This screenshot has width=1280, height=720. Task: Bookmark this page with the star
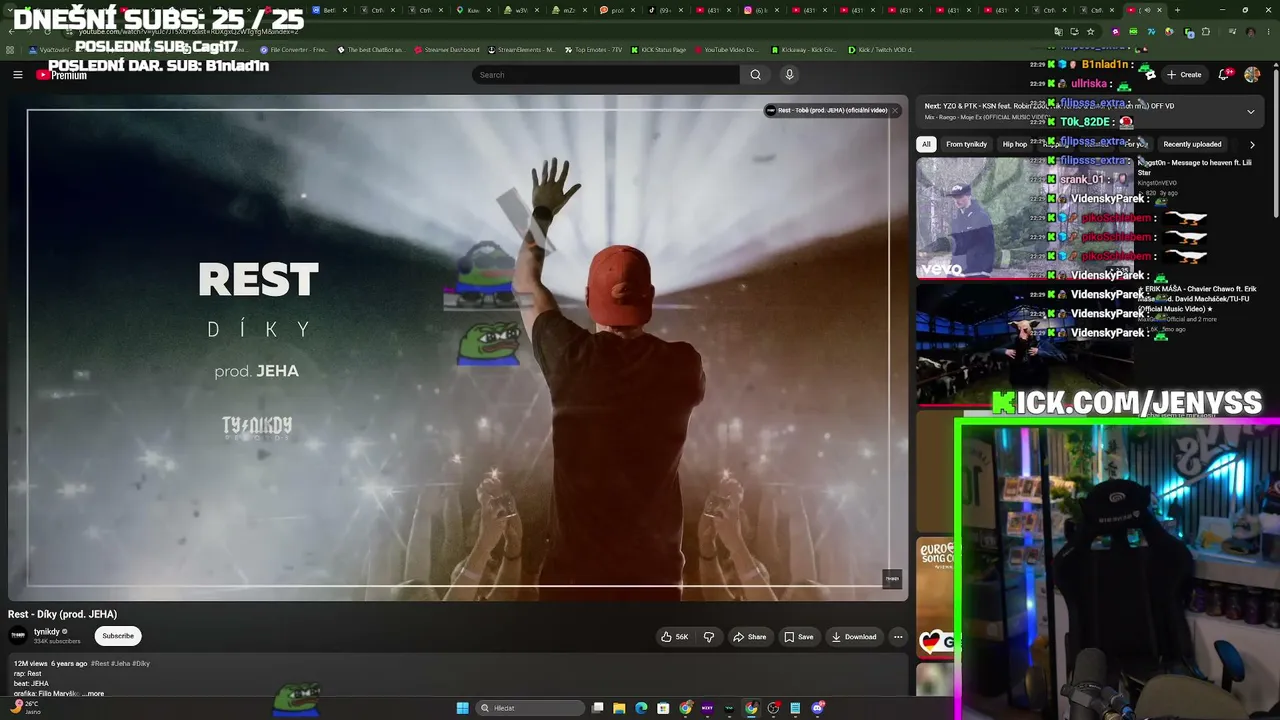[1091, 32]
